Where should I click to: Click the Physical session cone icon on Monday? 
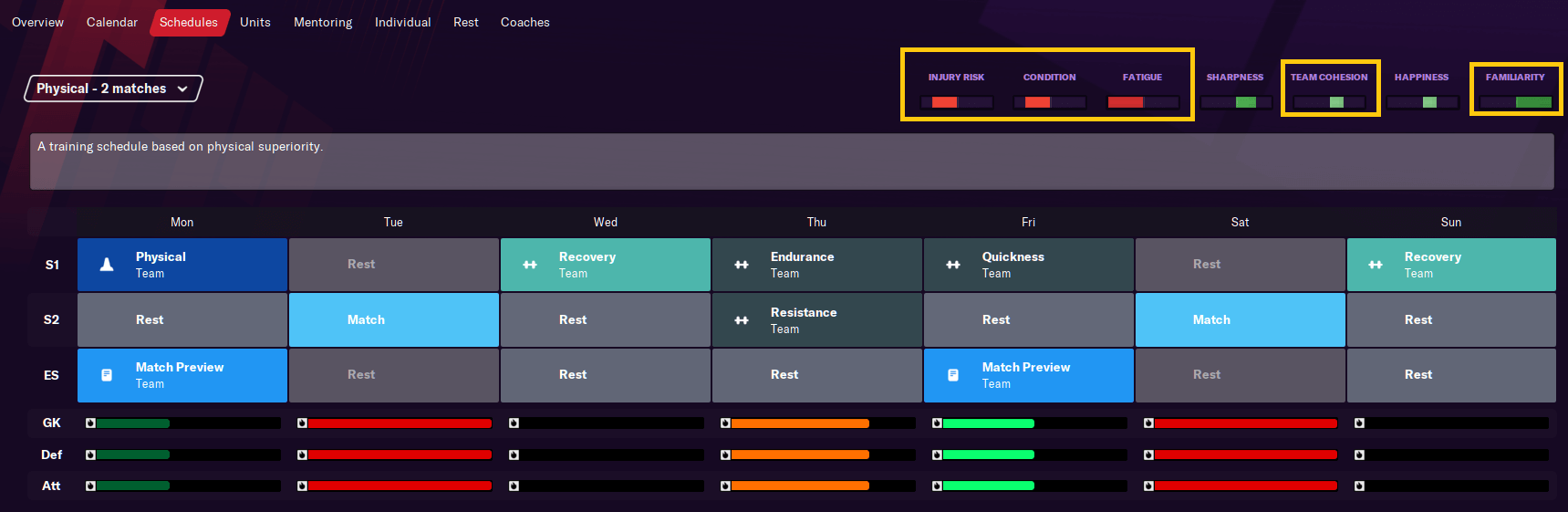[107, 265]
